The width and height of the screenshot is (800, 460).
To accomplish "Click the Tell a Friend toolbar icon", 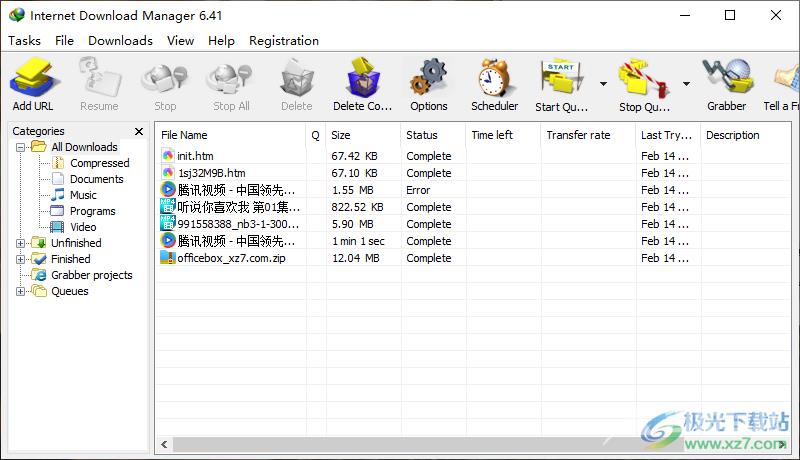I will pyautogui.click(x=787, y=78).
